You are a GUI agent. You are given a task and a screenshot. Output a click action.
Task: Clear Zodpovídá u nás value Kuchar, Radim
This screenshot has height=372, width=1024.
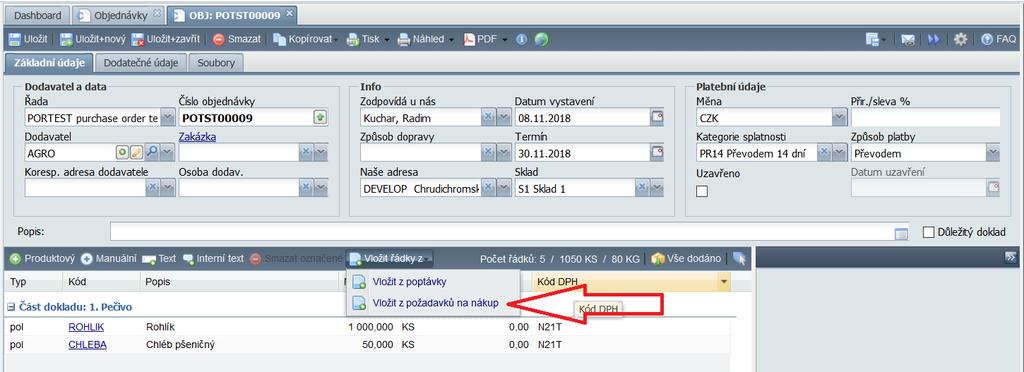coord(489,118)
